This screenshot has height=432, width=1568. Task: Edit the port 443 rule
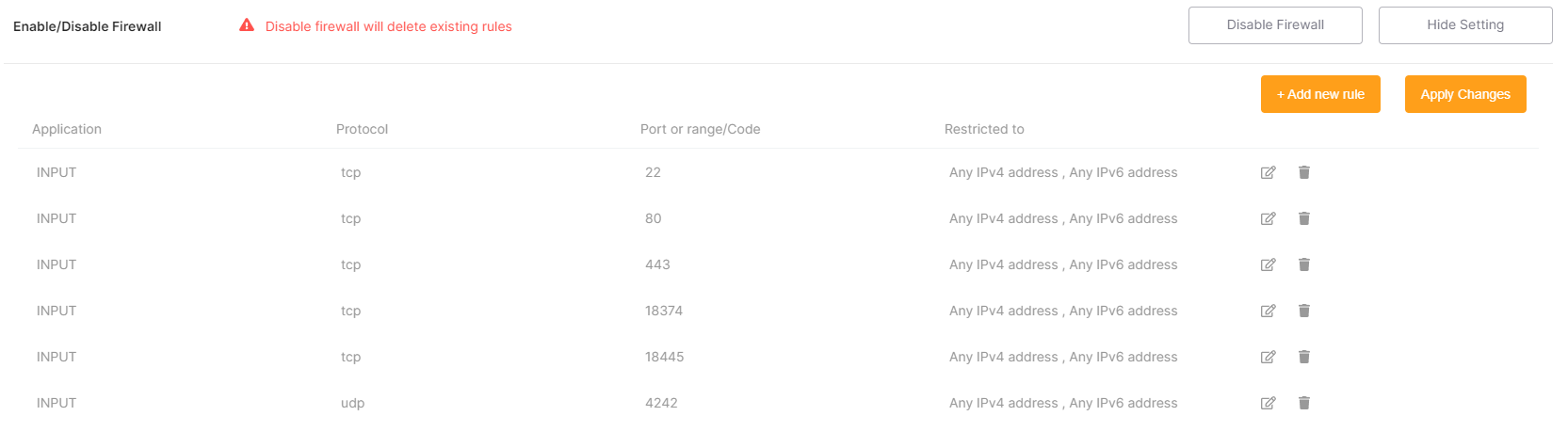[x=1268, y=264]
